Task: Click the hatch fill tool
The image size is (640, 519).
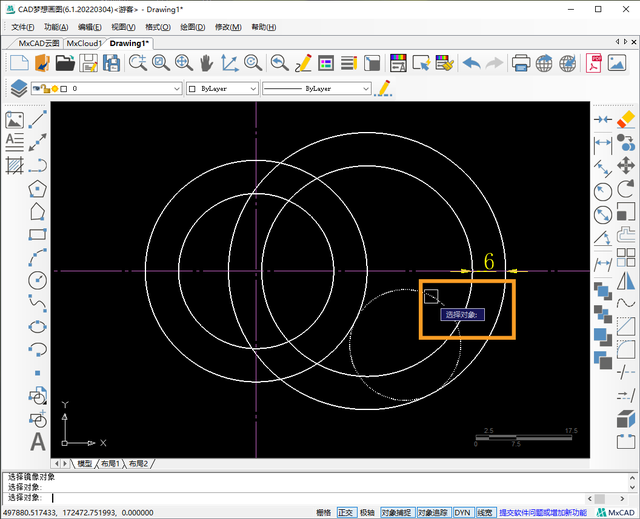Action: pyautogui.click(x=14, y=164)
